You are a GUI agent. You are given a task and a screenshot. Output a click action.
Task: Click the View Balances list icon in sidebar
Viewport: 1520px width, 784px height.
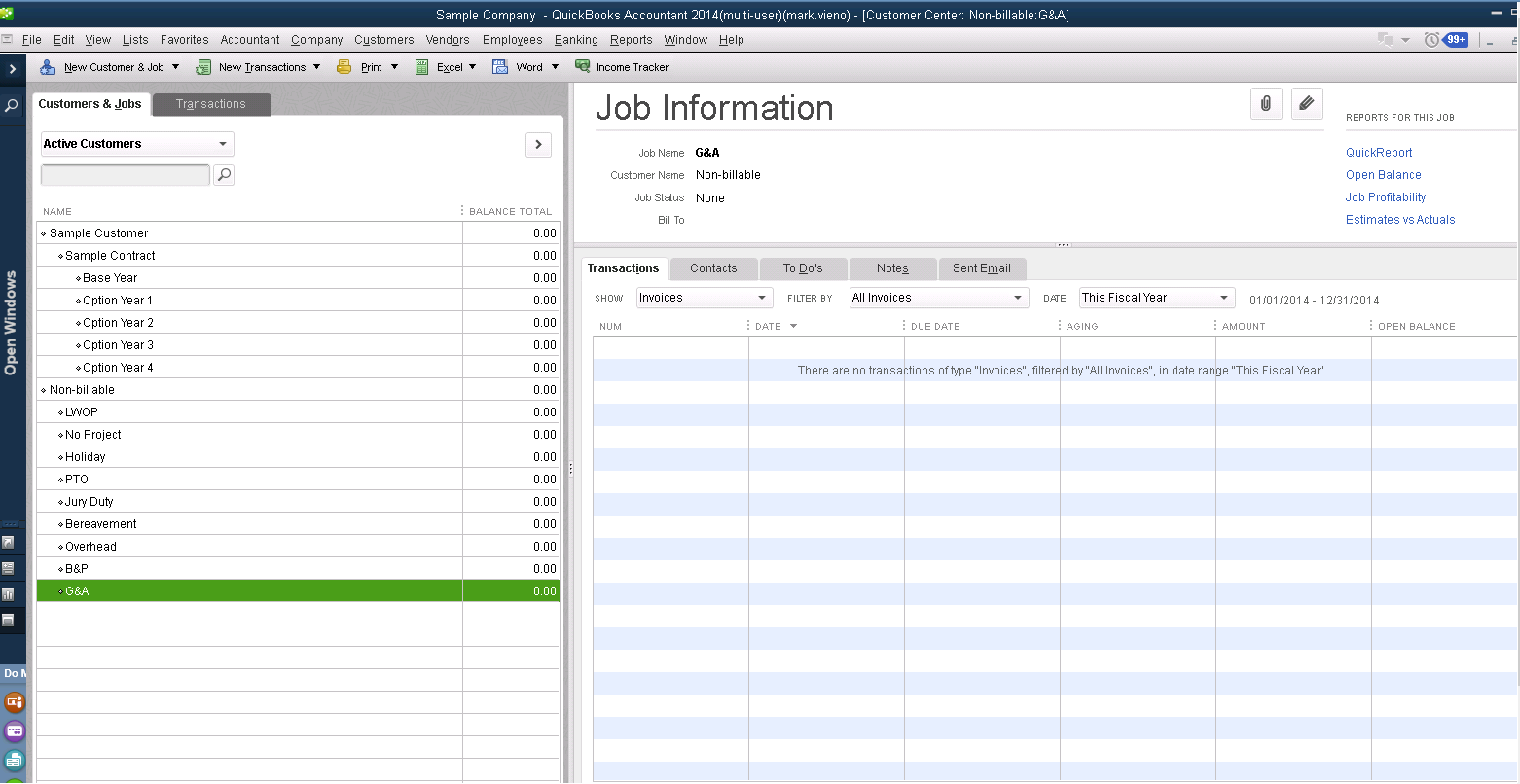tap(8, 568)
